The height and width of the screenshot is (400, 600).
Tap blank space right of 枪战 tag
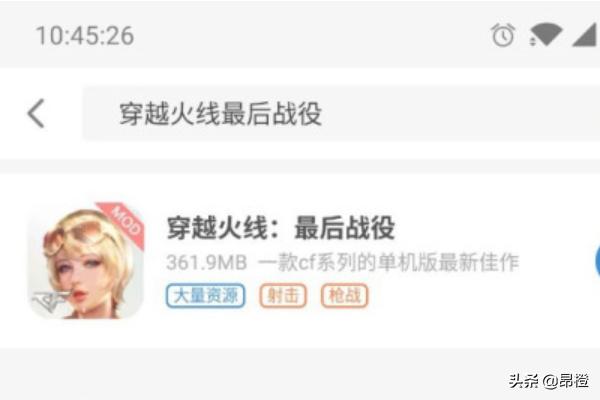pos(478,296)
